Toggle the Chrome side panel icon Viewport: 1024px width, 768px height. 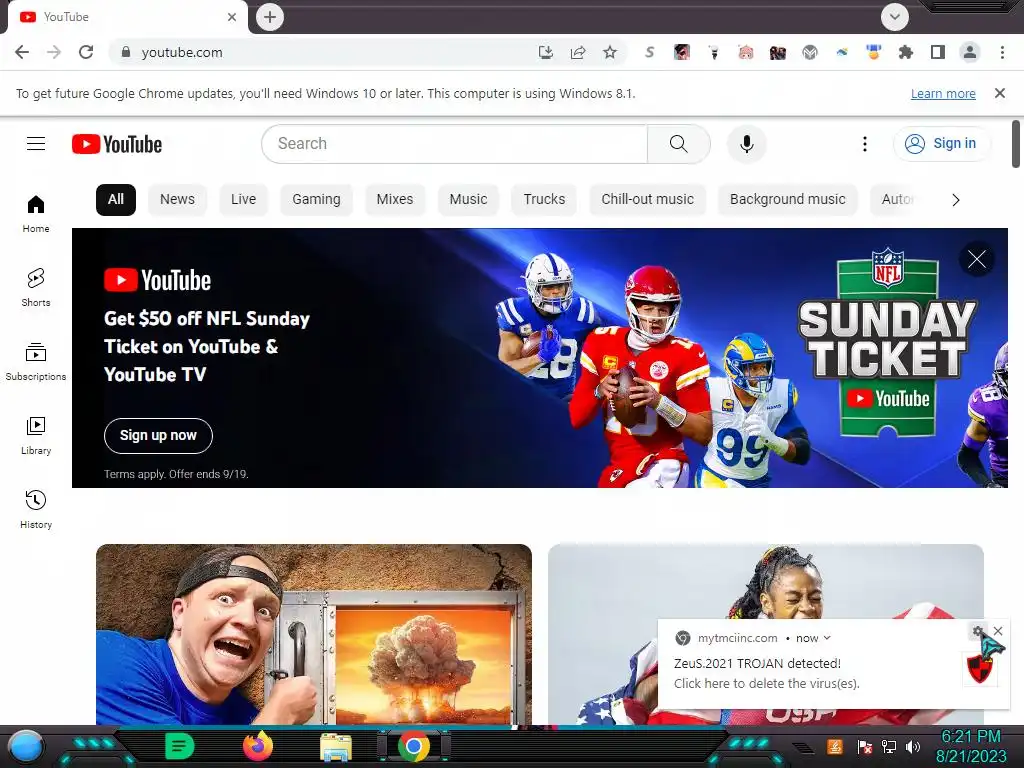pos(938,52)
